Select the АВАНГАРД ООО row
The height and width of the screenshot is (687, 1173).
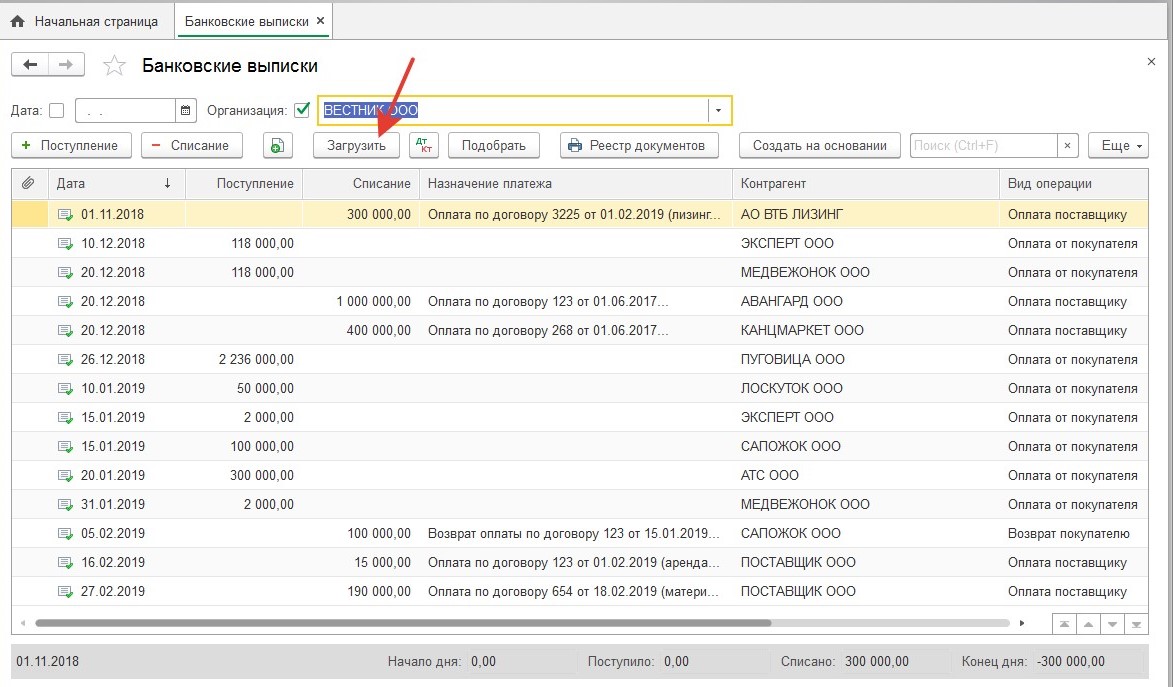coord(792,301)
